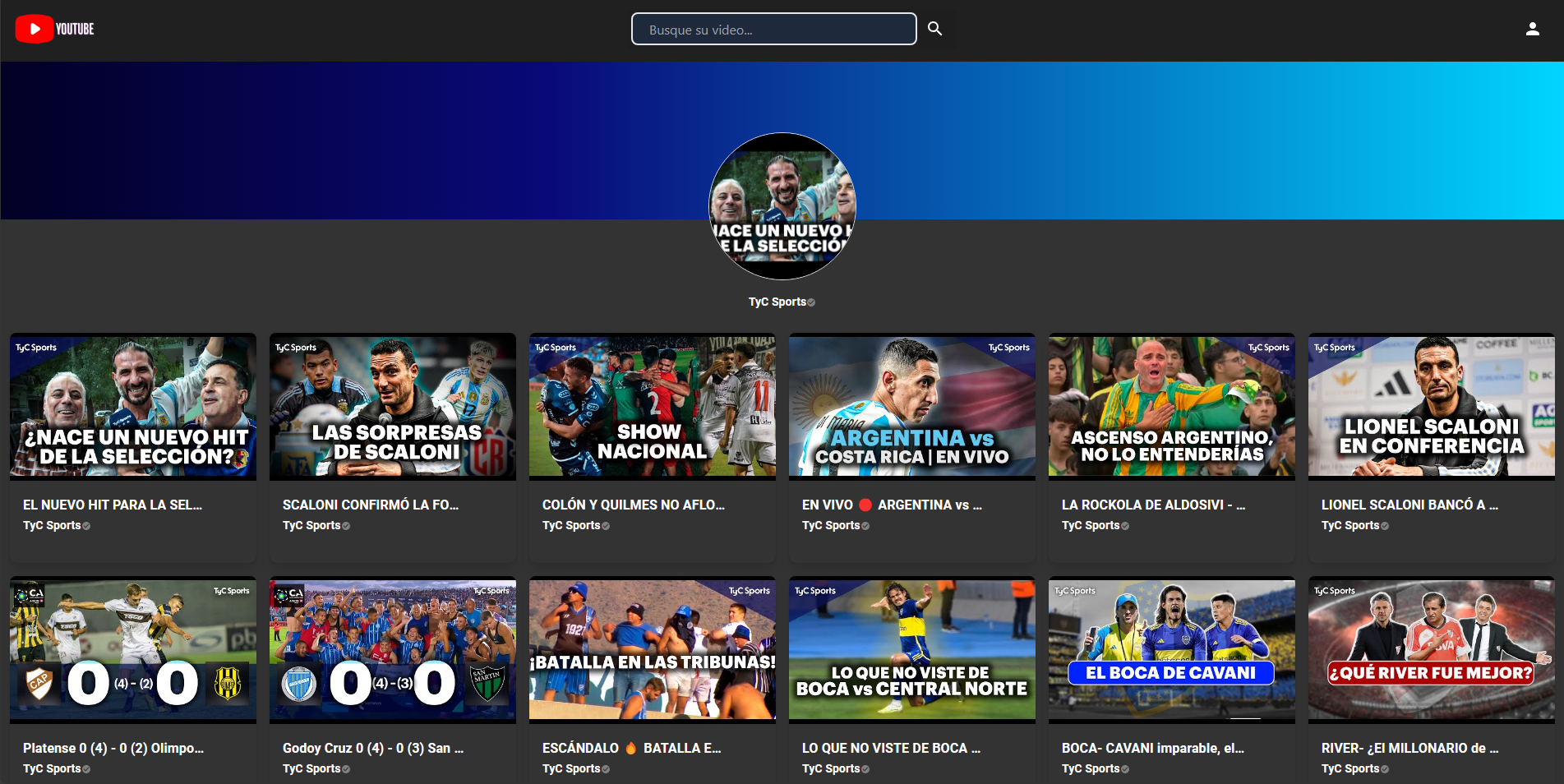Click TyC Sports under Platense video
The width and height of the screenshot is (1564, 784).
click(x=52, y=768)
